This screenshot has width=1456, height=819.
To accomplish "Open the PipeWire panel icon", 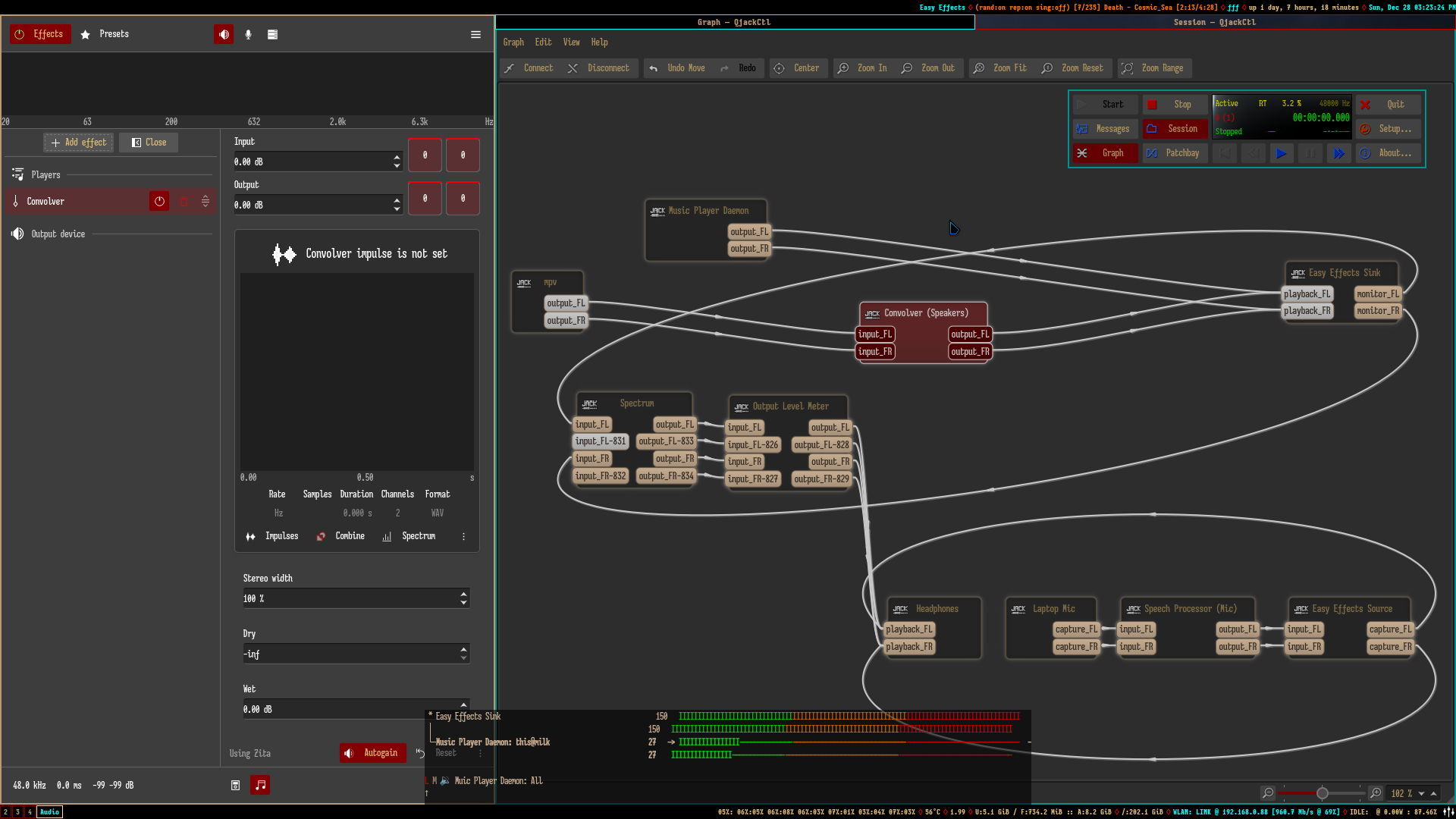I will click(x=272, y=34).
